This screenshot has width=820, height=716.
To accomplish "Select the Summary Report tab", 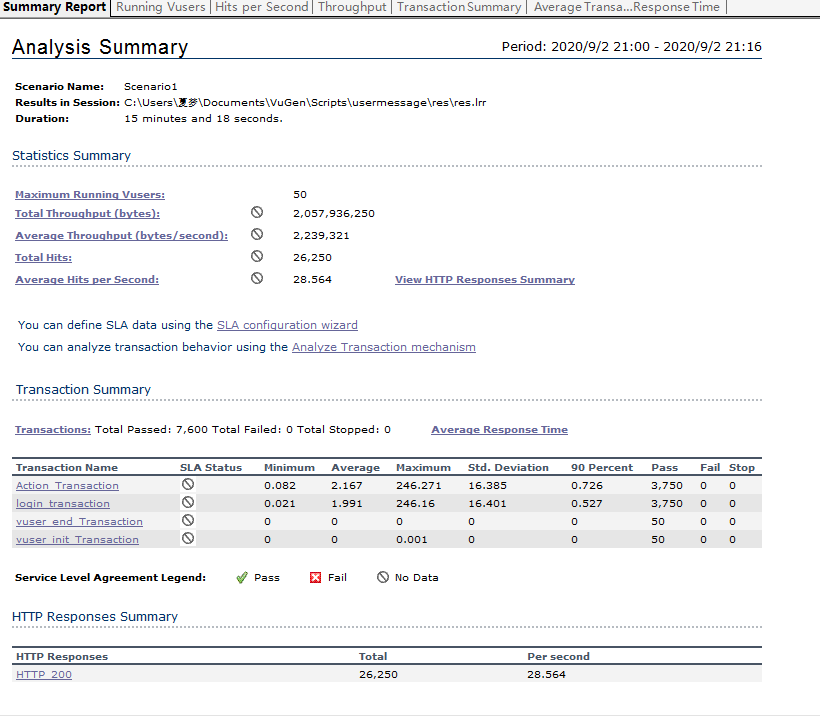I will (54, 7).
